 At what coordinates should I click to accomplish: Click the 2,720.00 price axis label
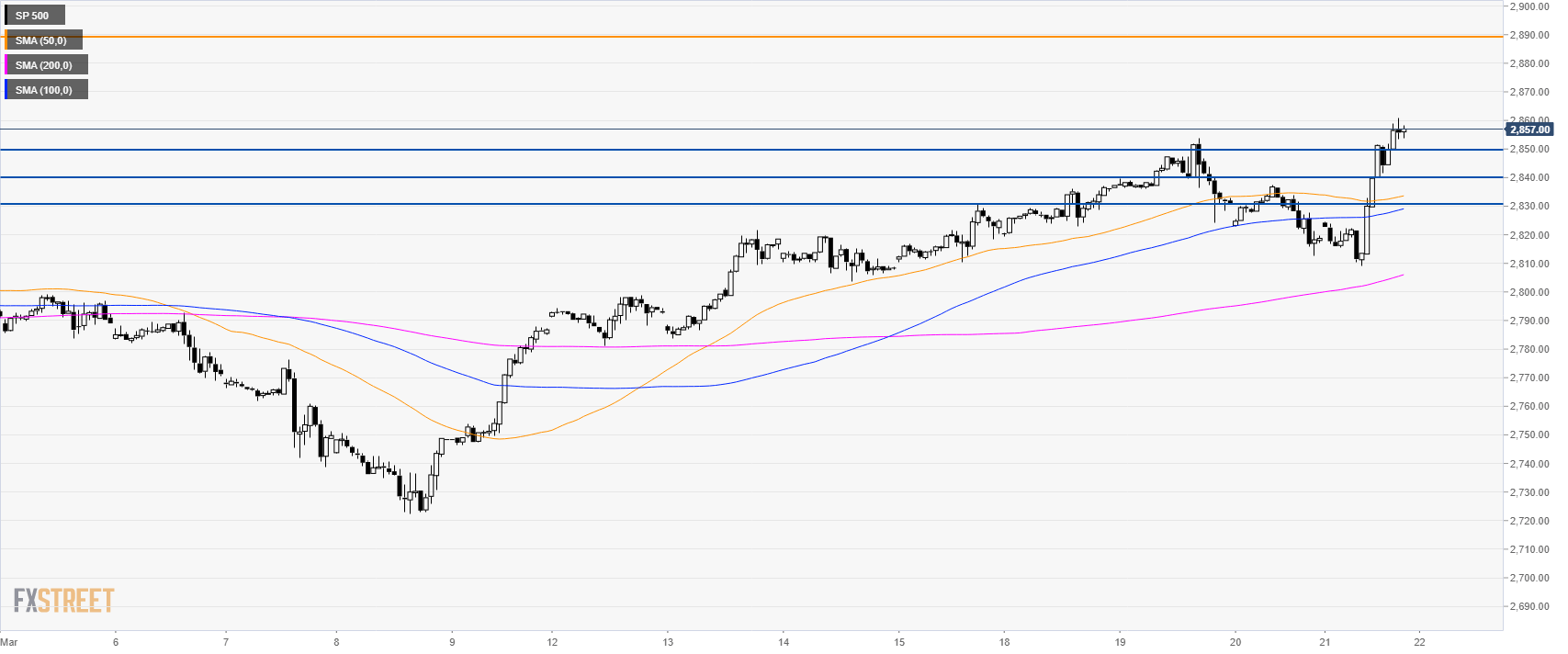[x=1529, y=521]
